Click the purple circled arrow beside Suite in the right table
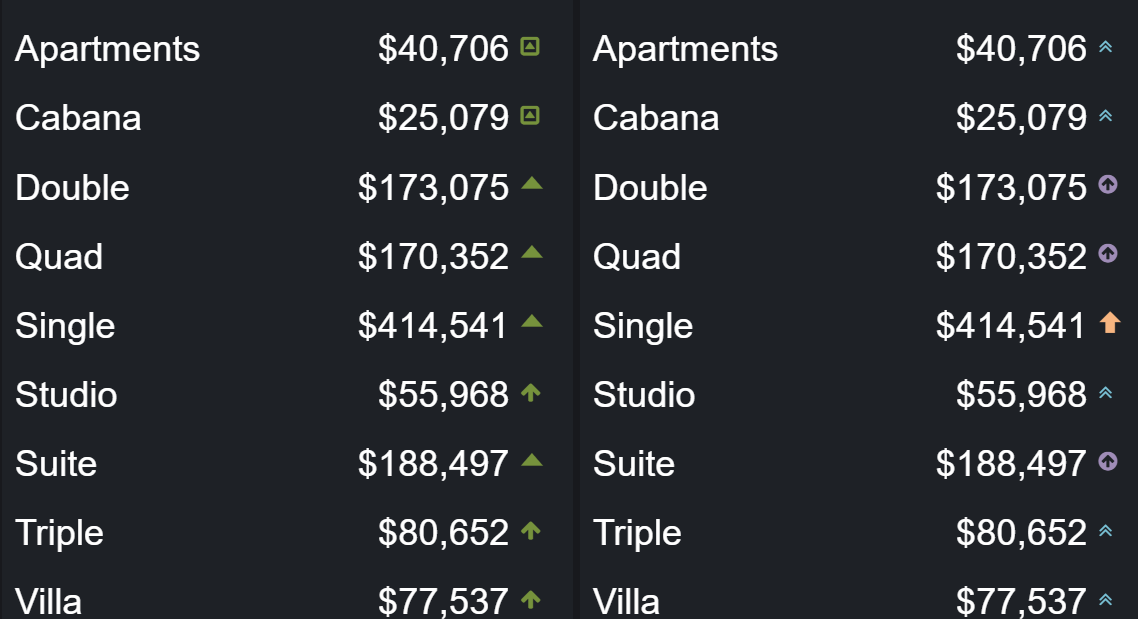 [1108, 461]
